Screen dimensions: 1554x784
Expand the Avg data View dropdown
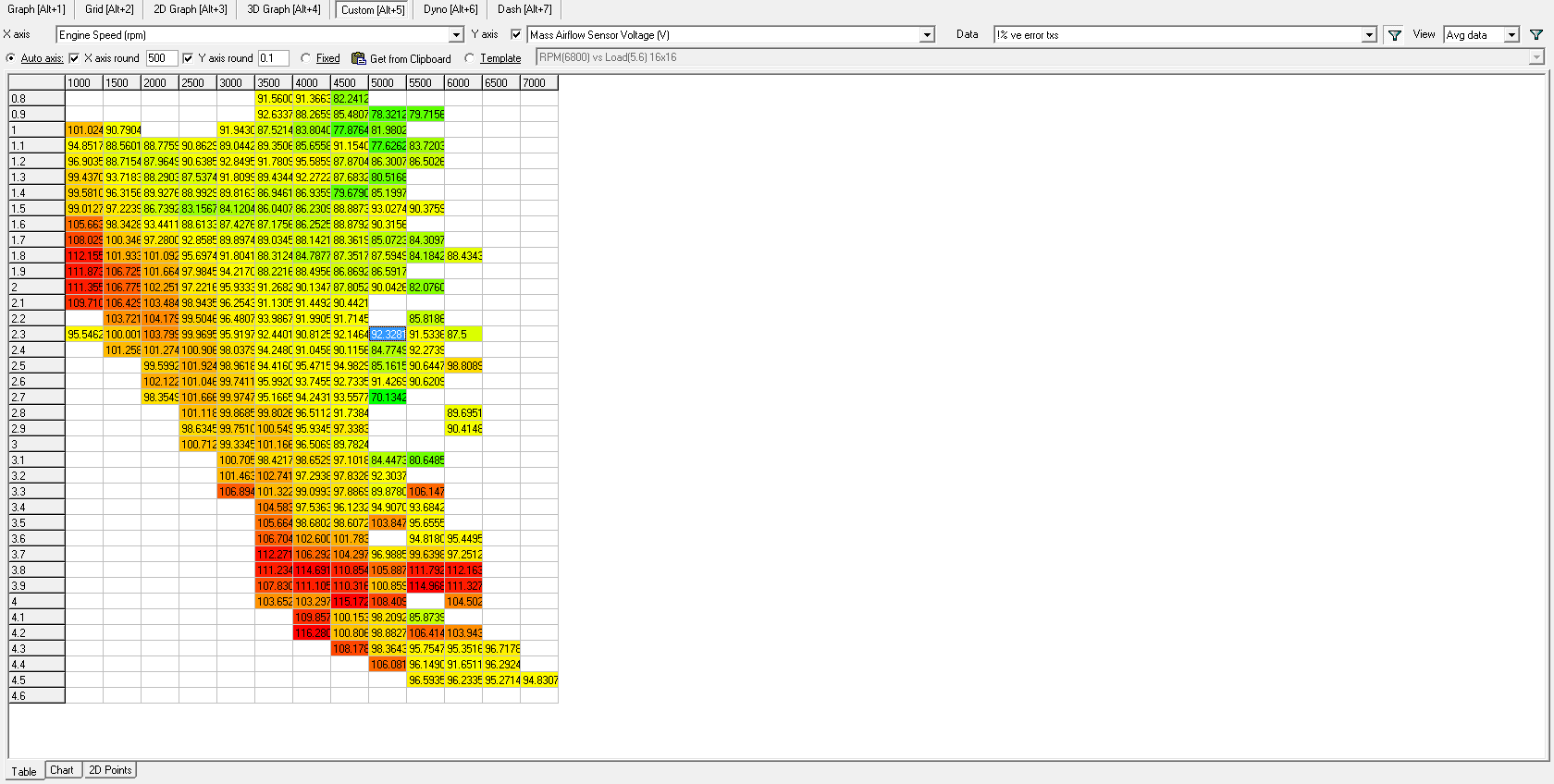(1511, 35)
